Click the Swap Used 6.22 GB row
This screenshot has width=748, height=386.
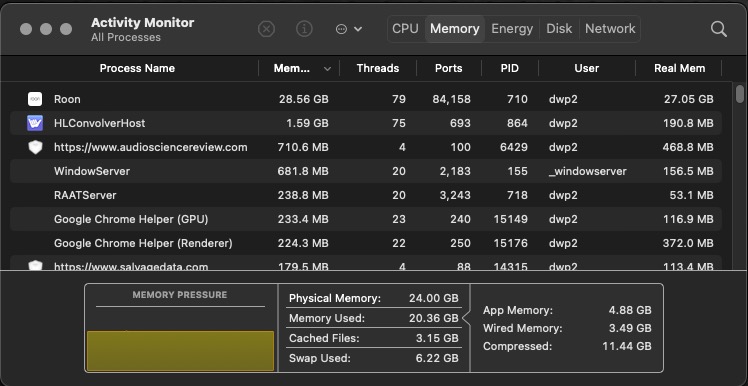click(374, 358)
